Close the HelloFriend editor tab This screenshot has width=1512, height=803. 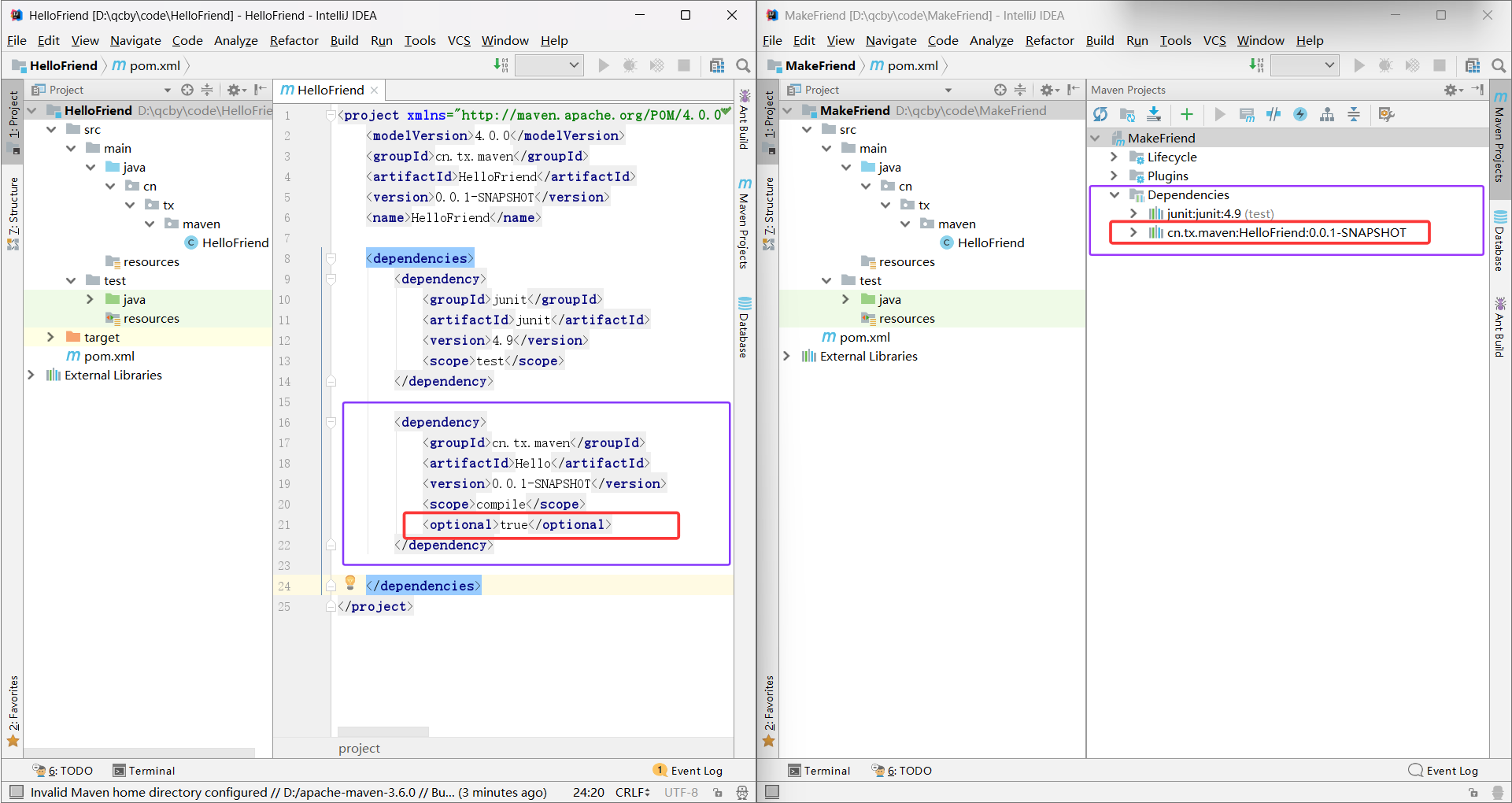[375, 91]
